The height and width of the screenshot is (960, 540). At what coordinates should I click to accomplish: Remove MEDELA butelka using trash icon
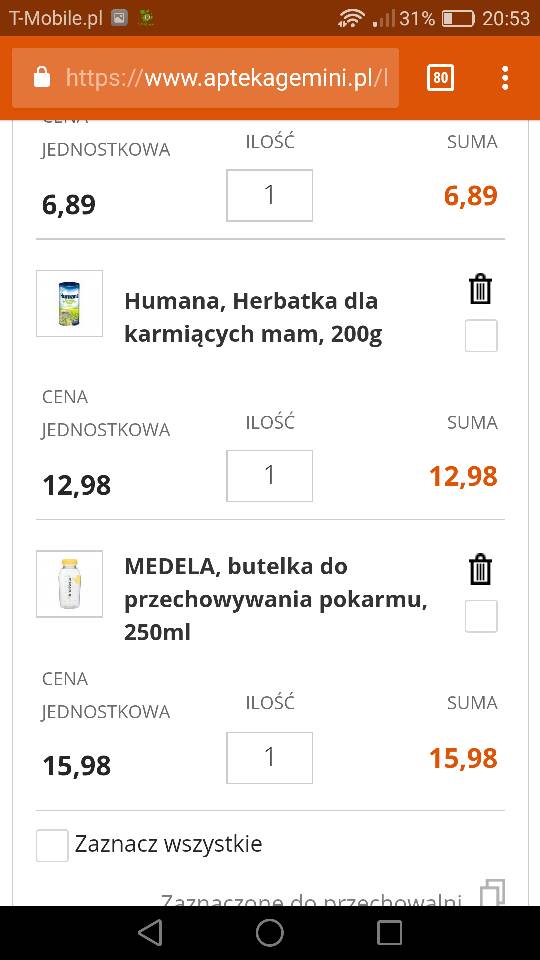click(481, 570)
